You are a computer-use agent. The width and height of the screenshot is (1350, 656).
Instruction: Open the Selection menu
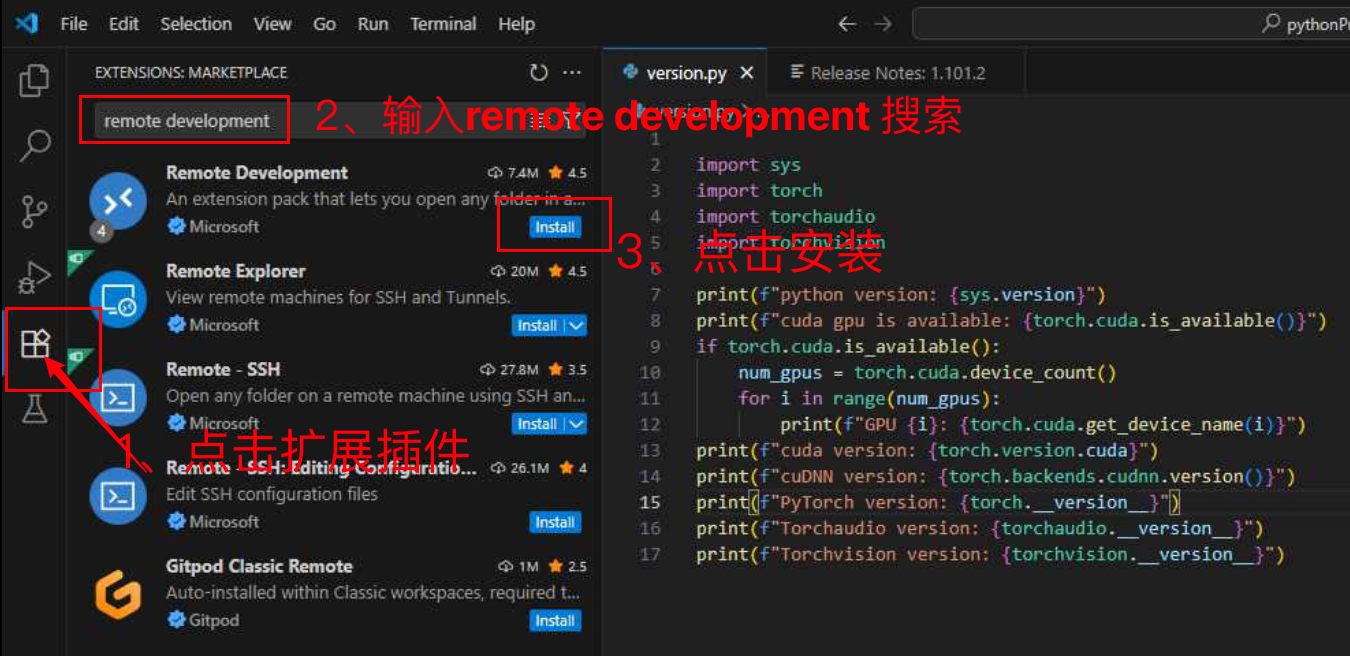point(196,24)
